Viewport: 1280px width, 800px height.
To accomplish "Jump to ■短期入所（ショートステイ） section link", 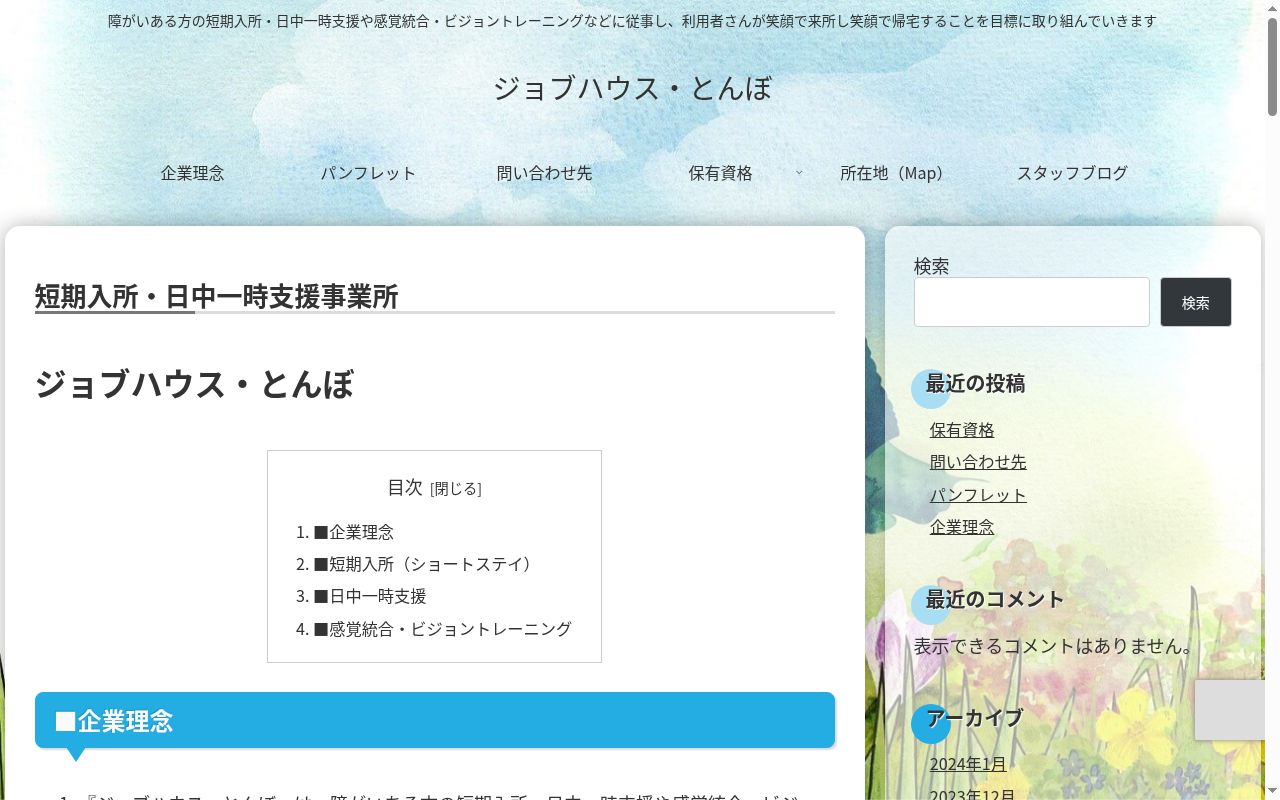I will pyautogui.click(x=426, y=564).
